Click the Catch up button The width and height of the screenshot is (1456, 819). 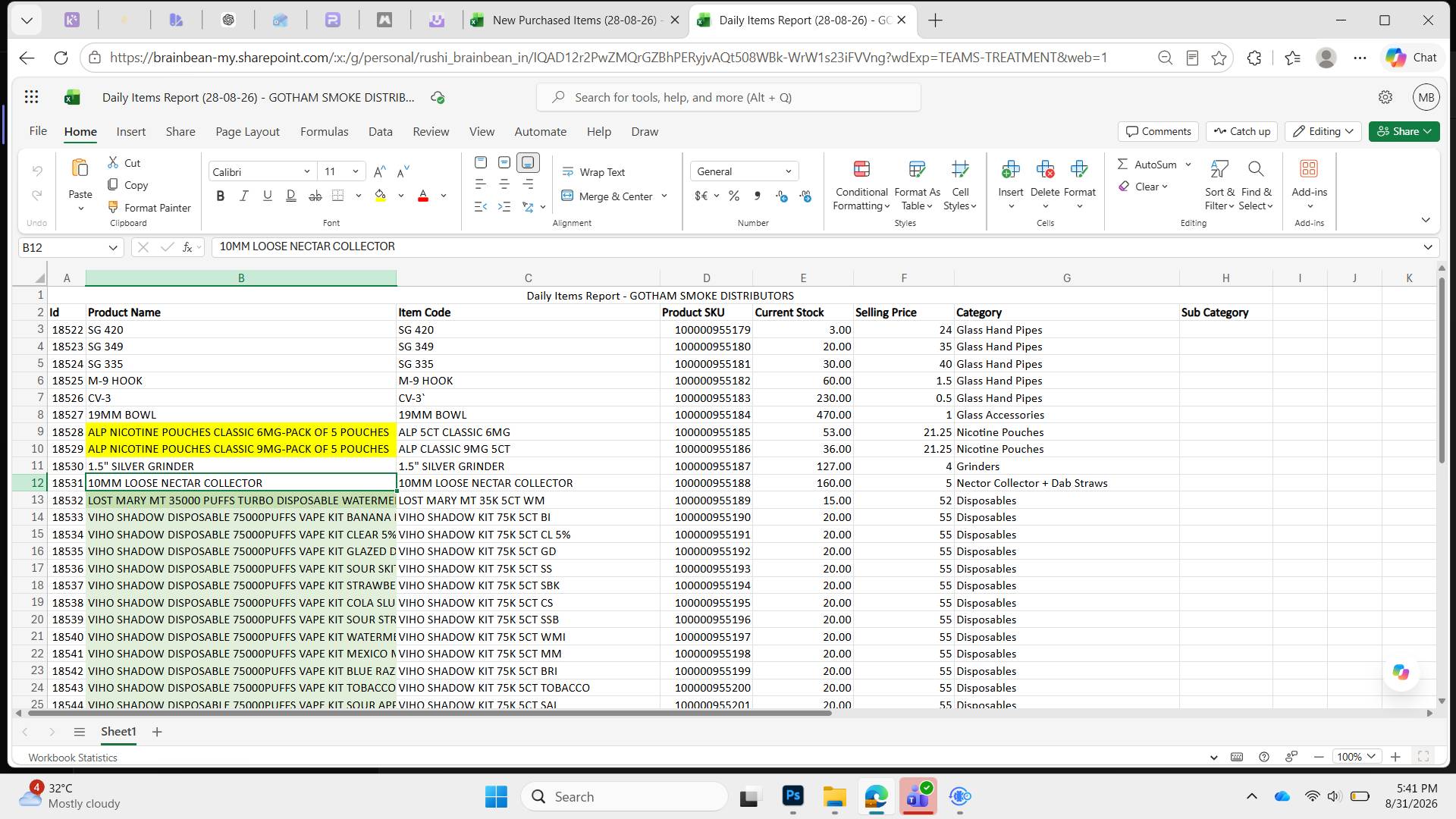[1241, 131]
